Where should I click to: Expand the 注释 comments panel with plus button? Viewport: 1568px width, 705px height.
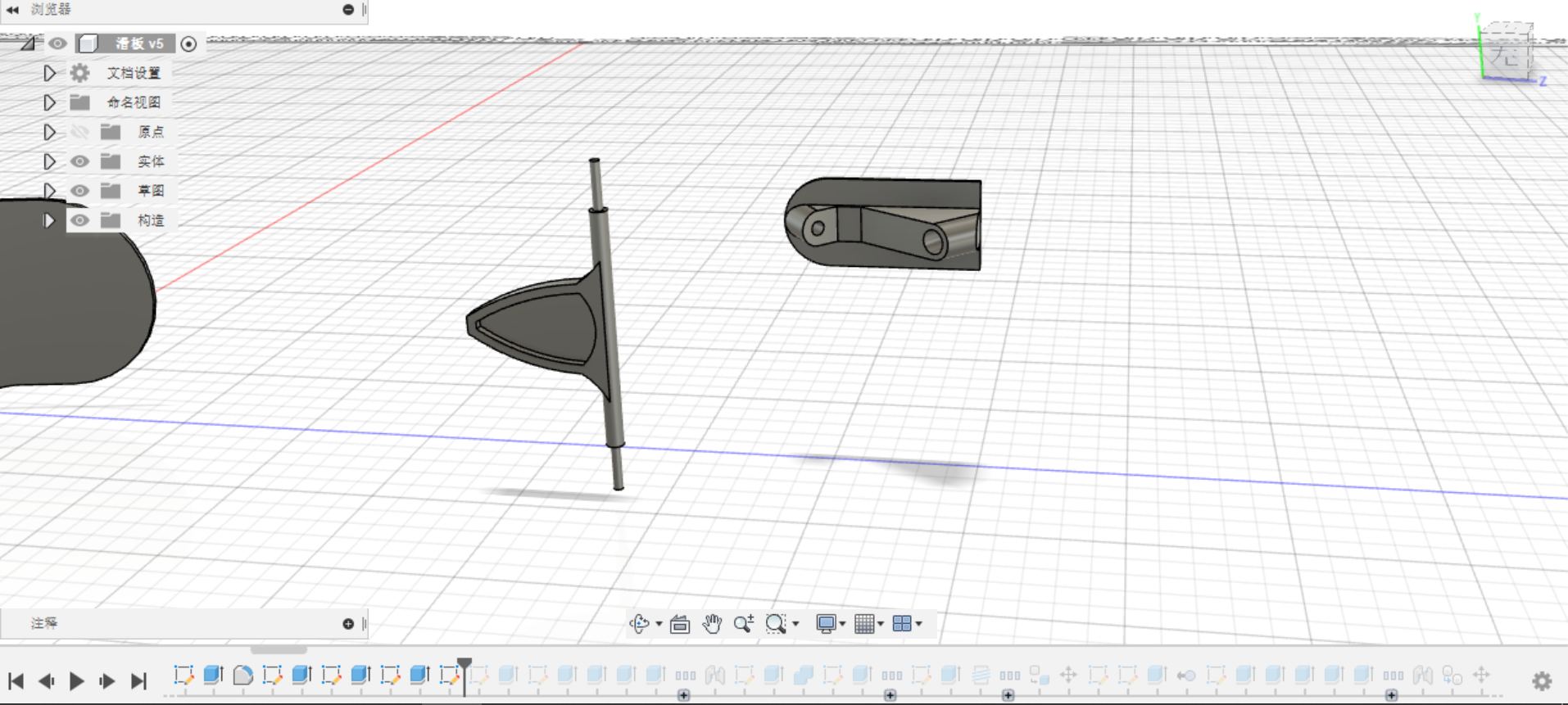pos(348,624)
